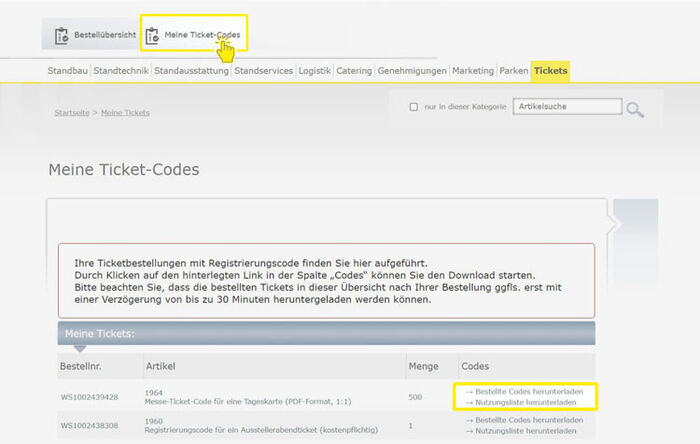Image resolution: width=700 pixels, height=444 pixels.
Task: Open the Marketing tab
Action: tap(473, 71)
